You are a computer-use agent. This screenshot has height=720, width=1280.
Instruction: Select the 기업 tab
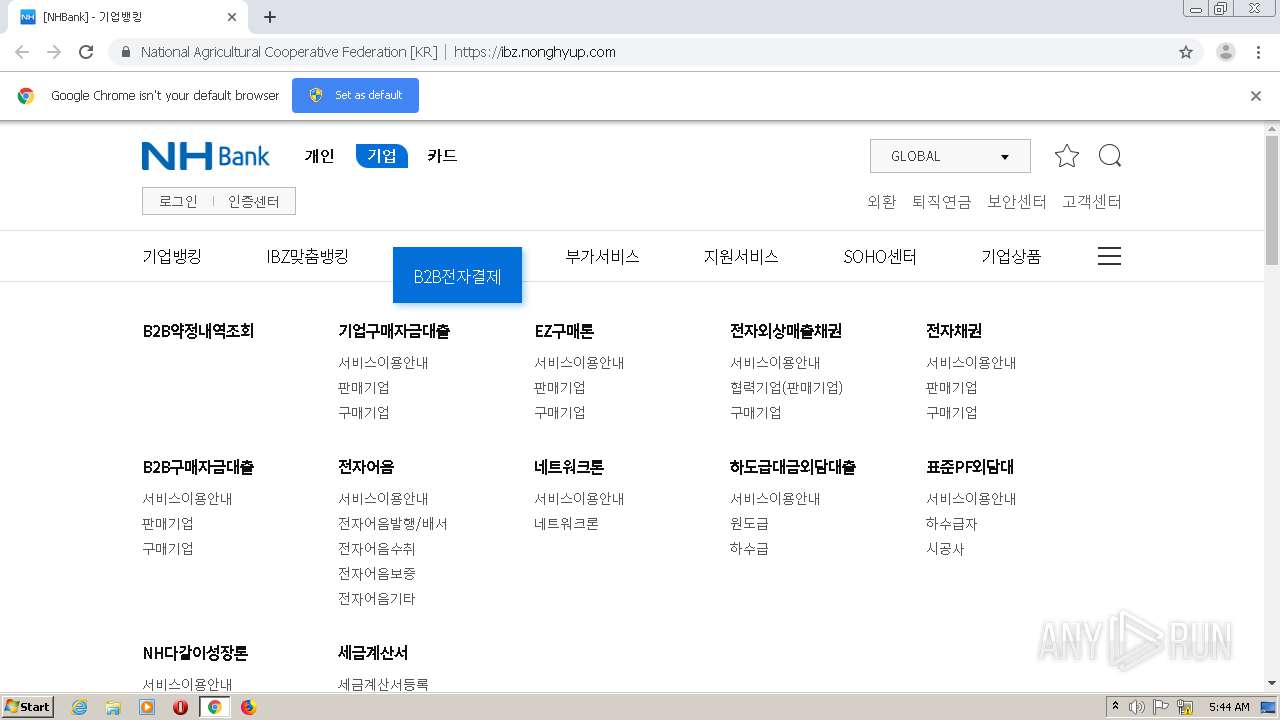(382, 156)
